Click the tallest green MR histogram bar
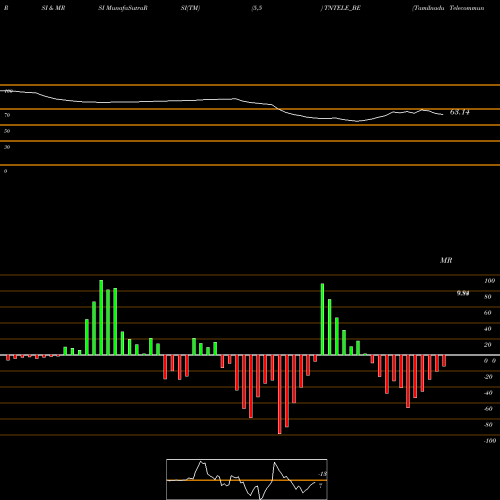Viewport: 500px width, 500px height. tap(101, 318)
